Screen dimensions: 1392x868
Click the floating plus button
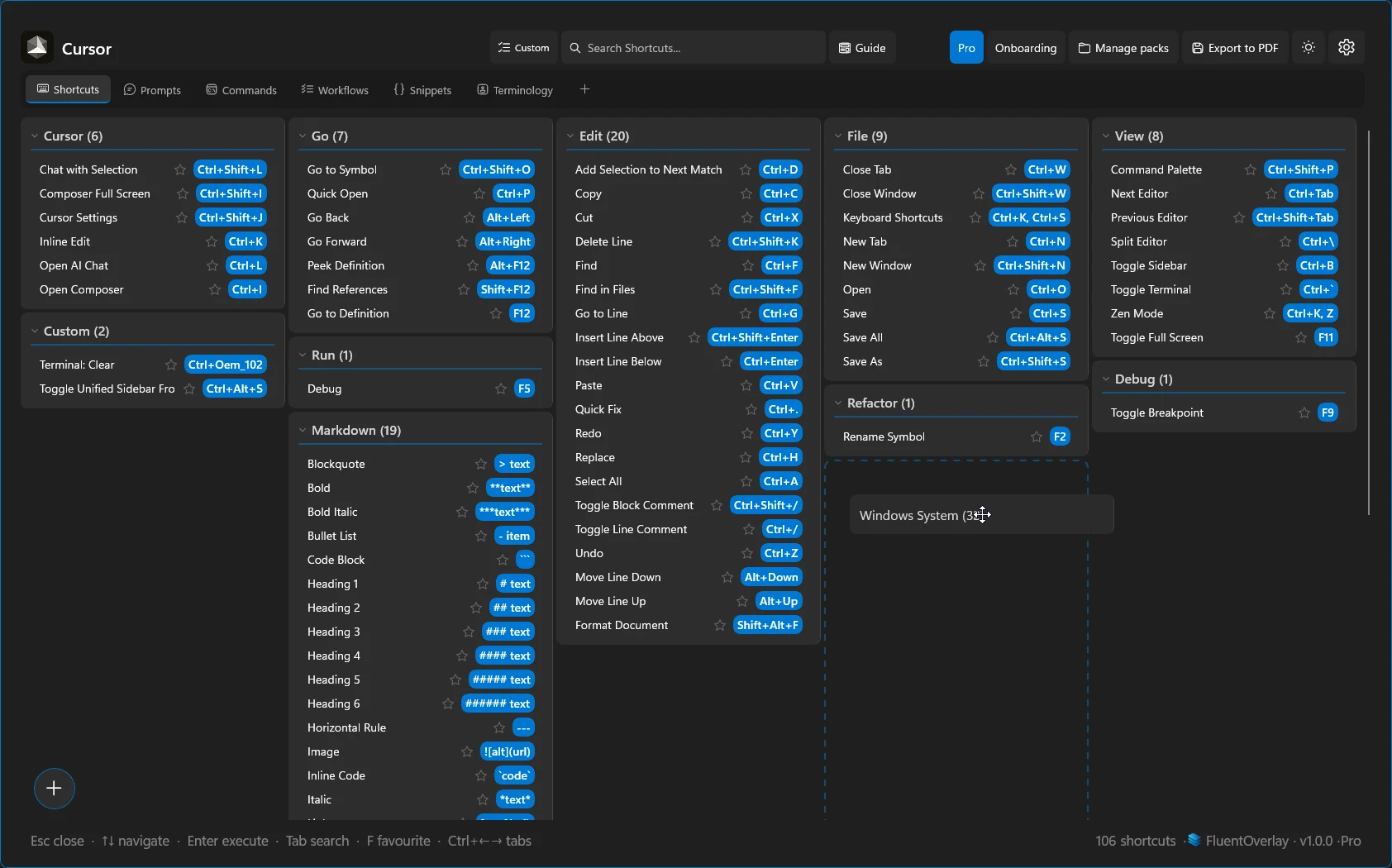(x=54, y=788)
